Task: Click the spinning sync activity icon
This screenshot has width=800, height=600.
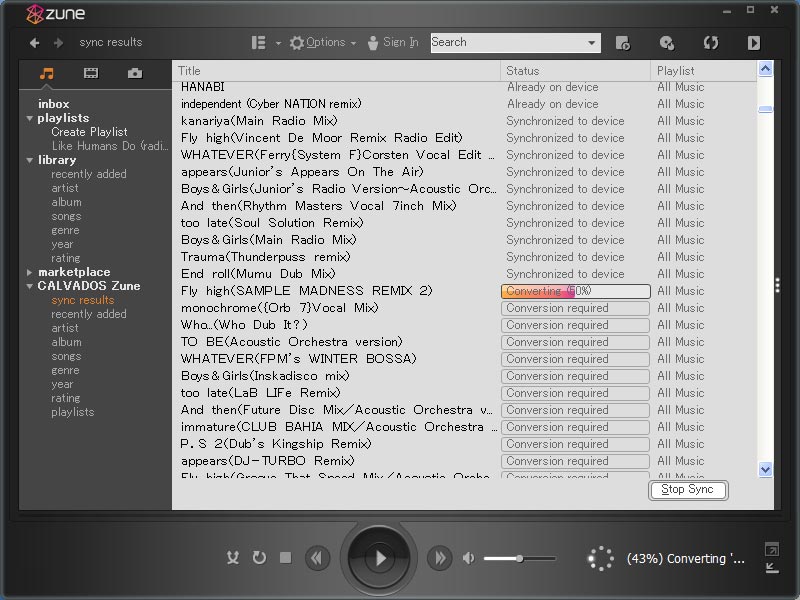Action: tap(601, 559)
